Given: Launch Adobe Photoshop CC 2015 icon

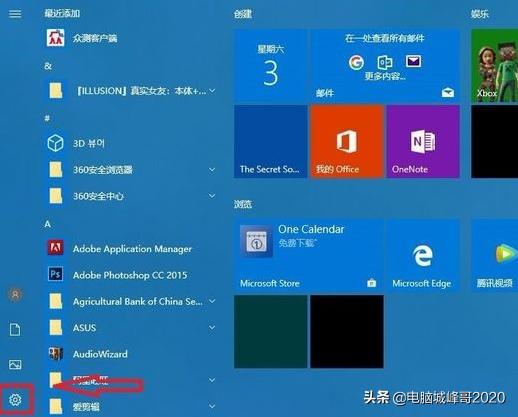Looking at the screenshot, I should click(55, 274).
